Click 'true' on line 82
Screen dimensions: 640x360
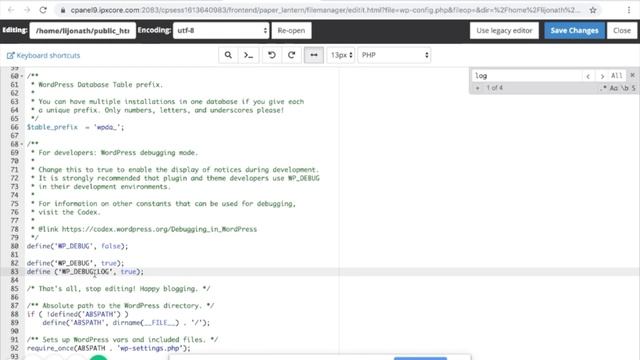(x=109, y=263)
